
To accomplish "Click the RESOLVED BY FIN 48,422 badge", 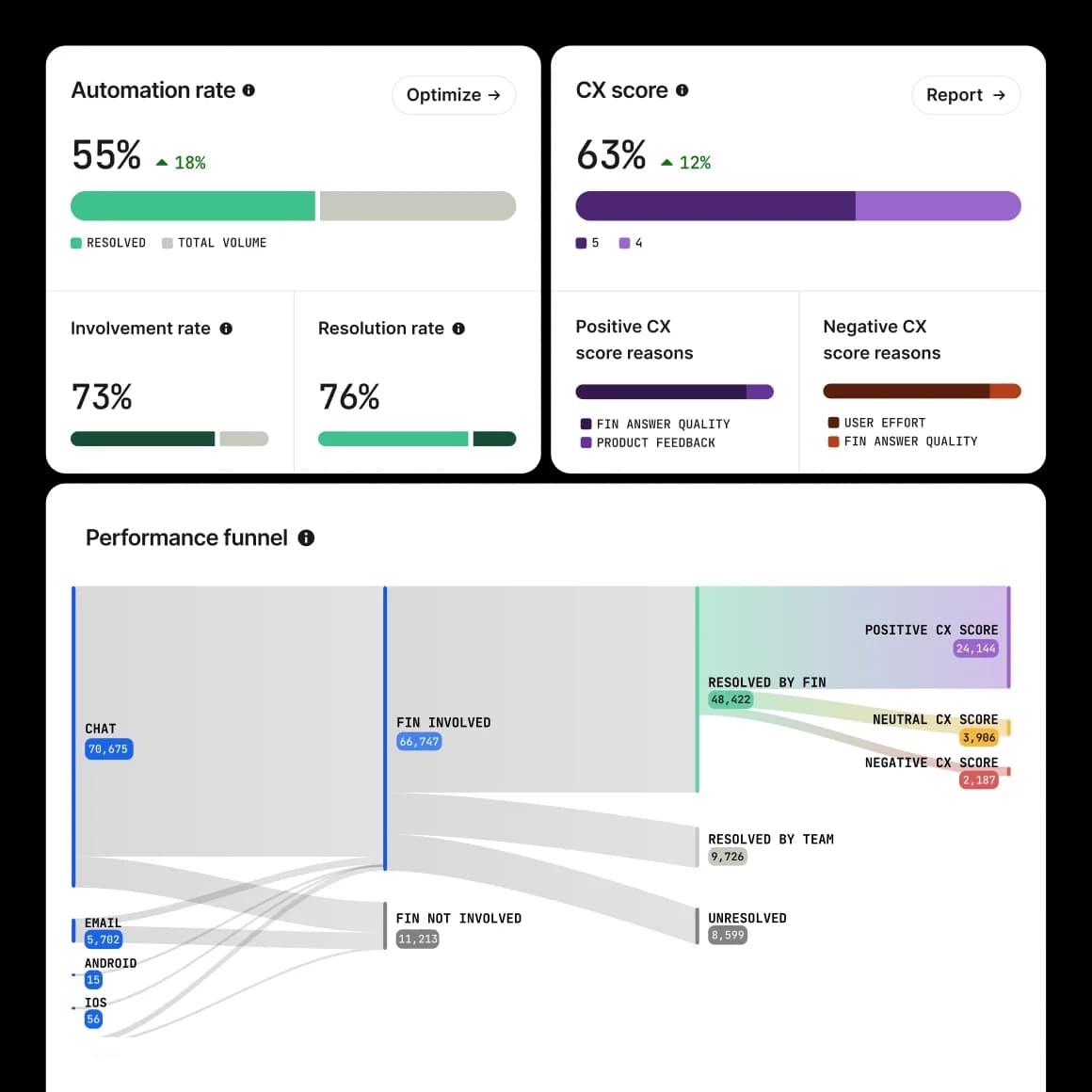I will coord(731,699).
